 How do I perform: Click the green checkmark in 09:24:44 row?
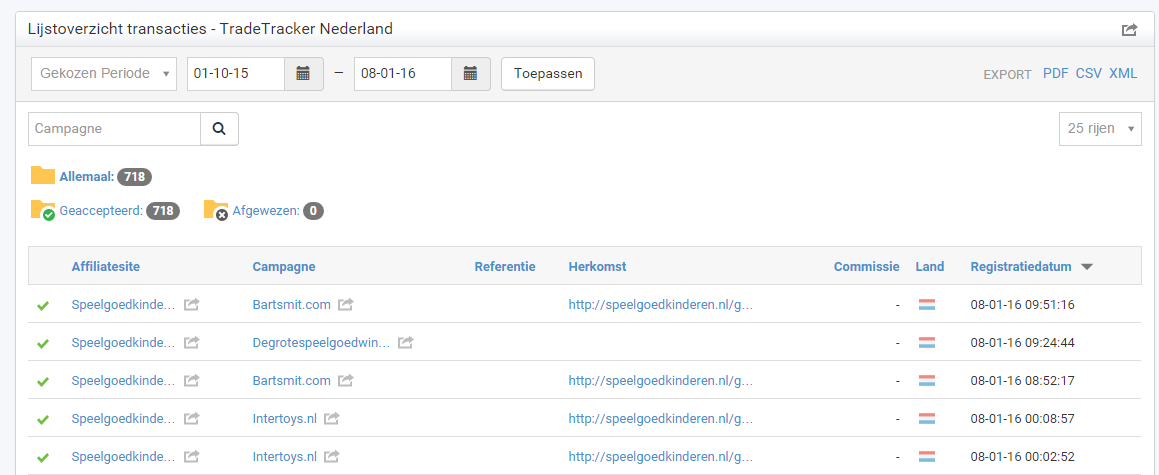(43, 344)
